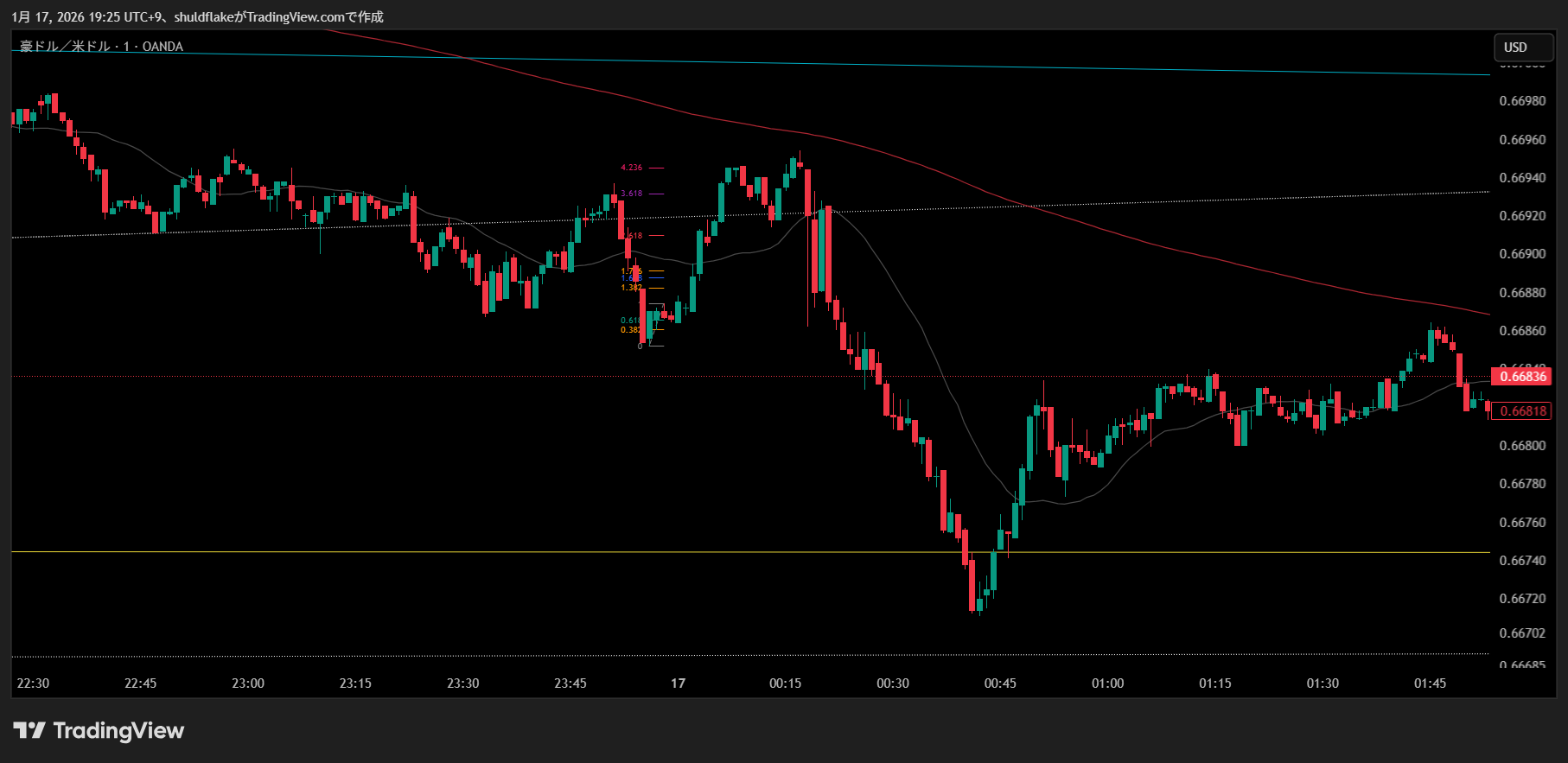Click the 23:00 time axis label
The image size is (1568, 763).
coord(248,684)
